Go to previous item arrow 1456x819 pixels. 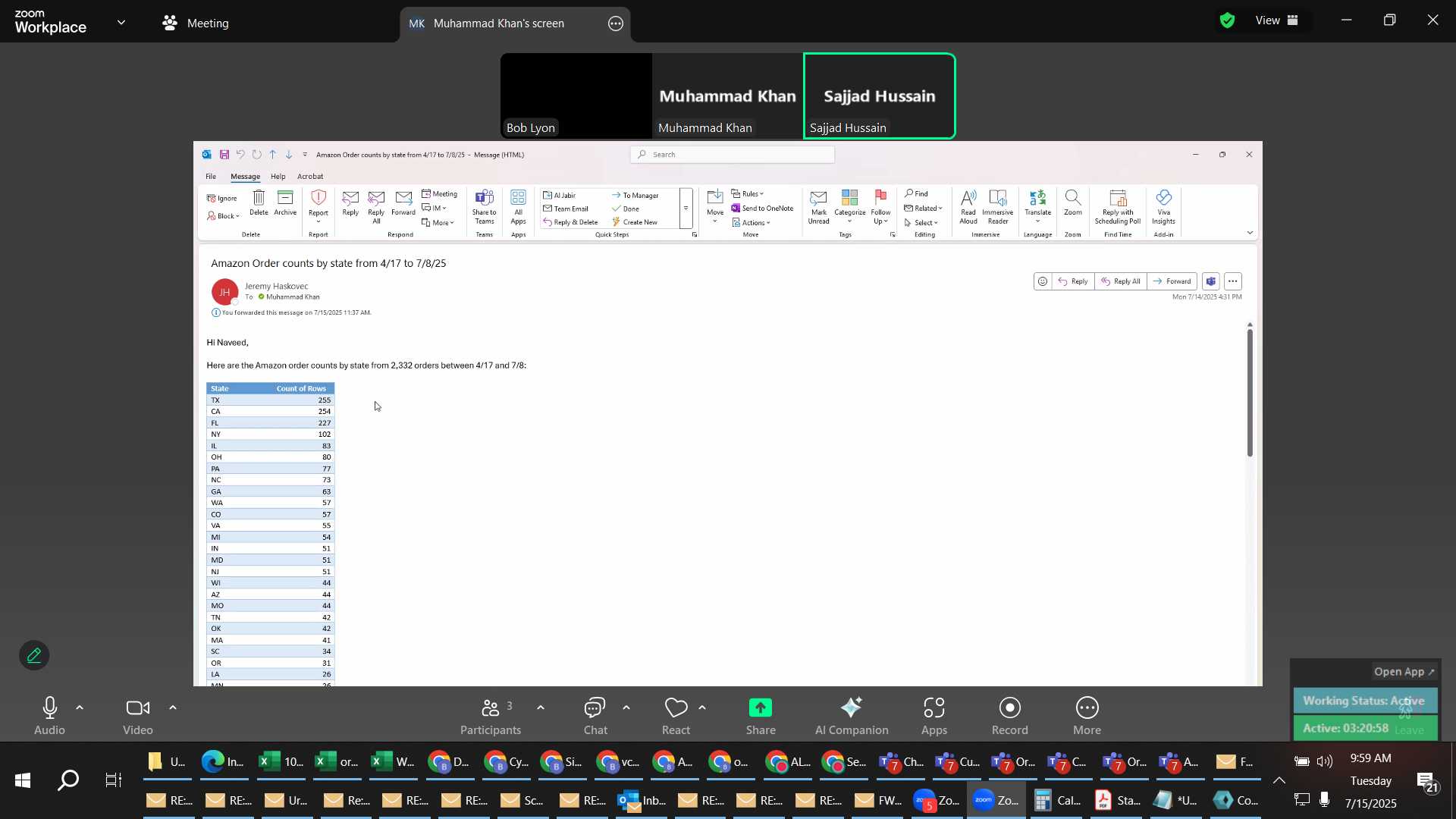coord(273,155)
